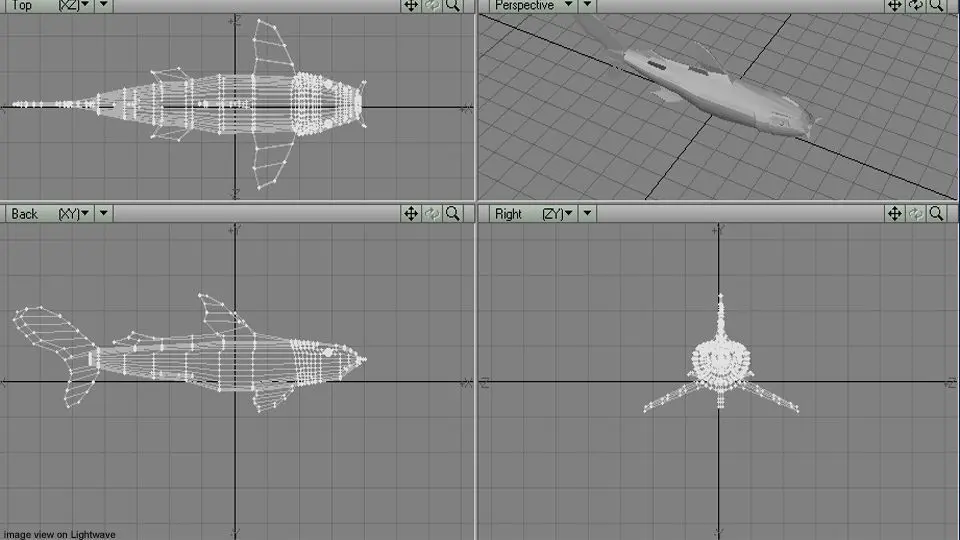The height and width of the screenshot is (540, 960).
Task: Open the Right viewport display mode dropdown
Action: pos(587,213)
